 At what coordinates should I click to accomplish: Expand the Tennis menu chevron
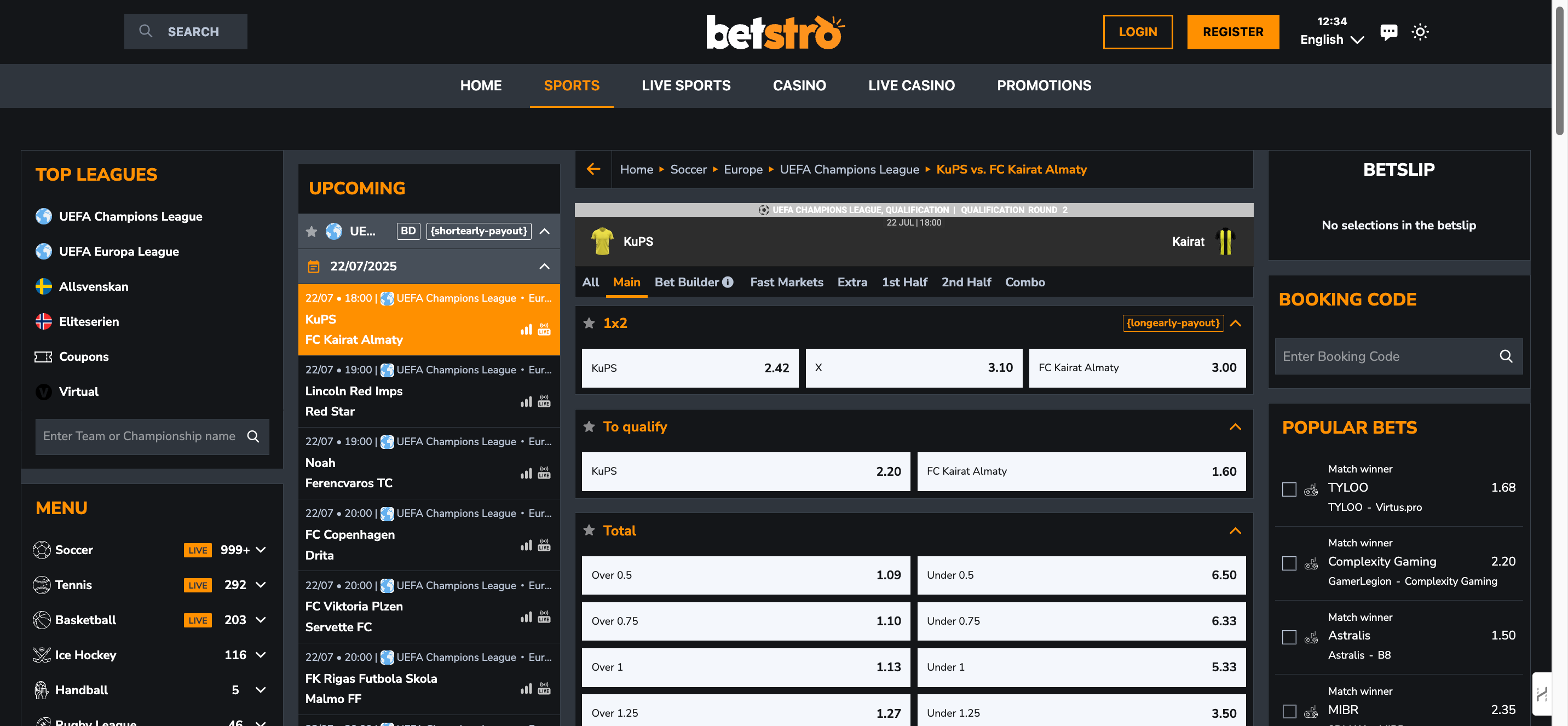[x=261, y=585]
